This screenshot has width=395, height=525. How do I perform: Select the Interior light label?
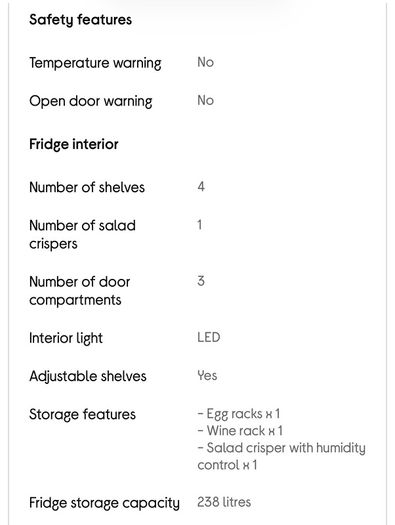[x=66, y=338]
